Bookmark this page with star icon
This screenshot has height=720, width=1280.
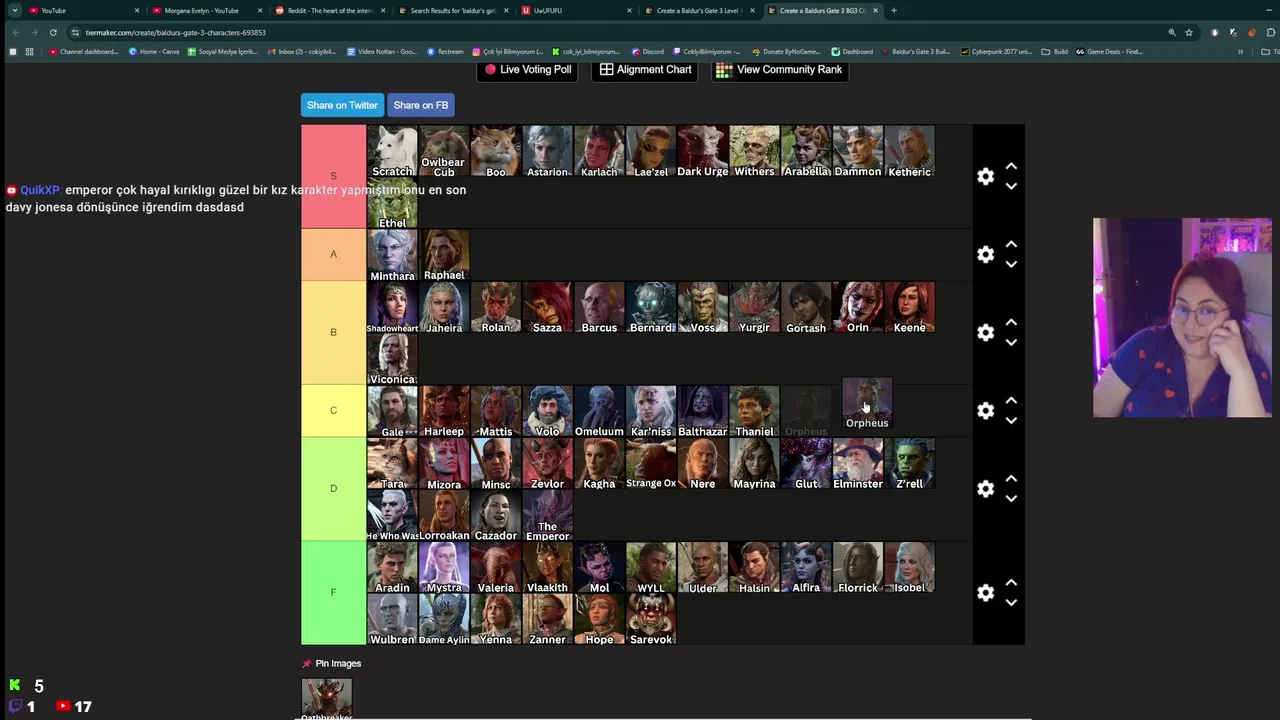[x=1189, y=32]
